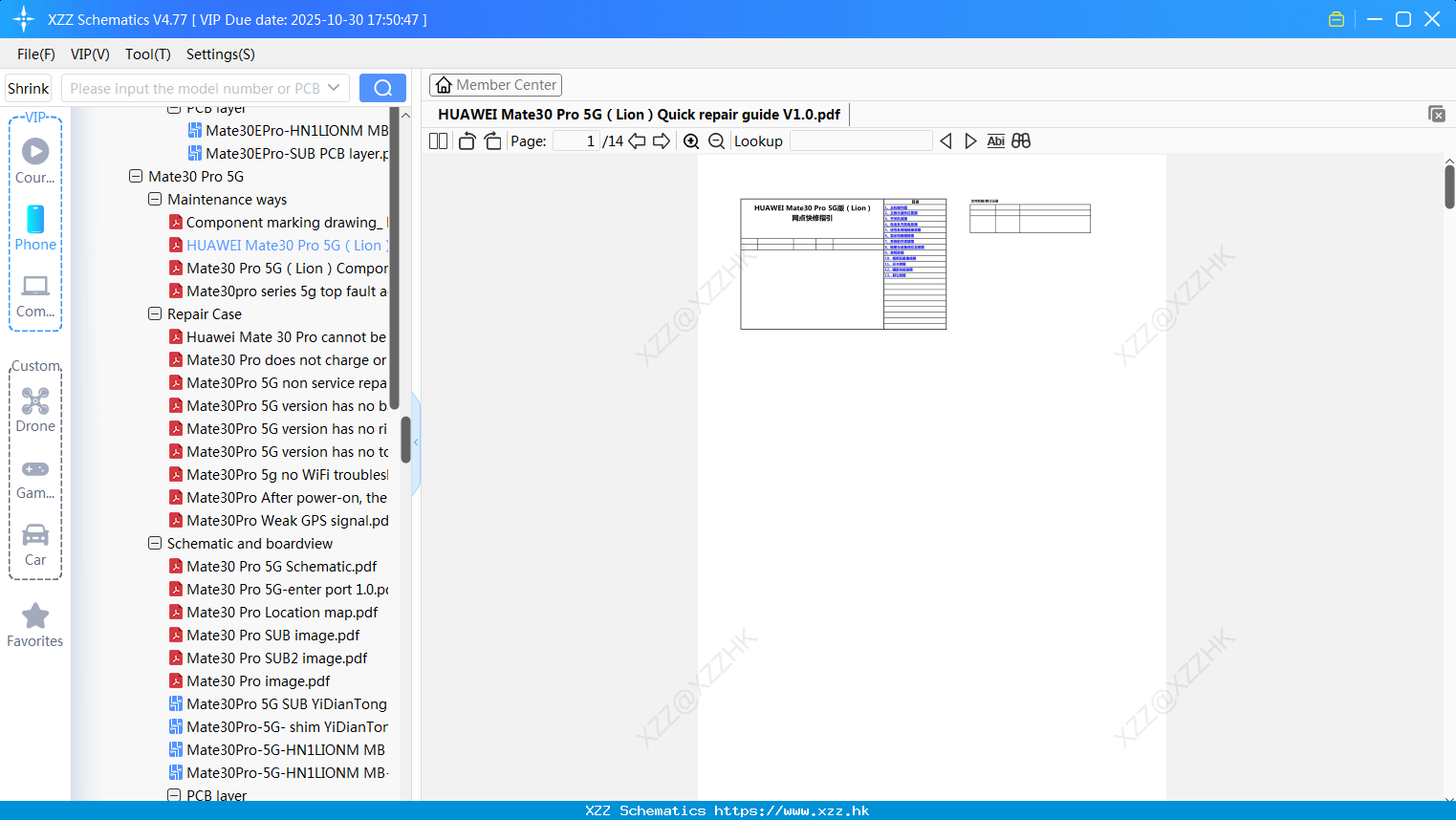Viewport: 1456px width, 820px height.
Task: Open the File(F) menu
Action: (x=36, y=54)
